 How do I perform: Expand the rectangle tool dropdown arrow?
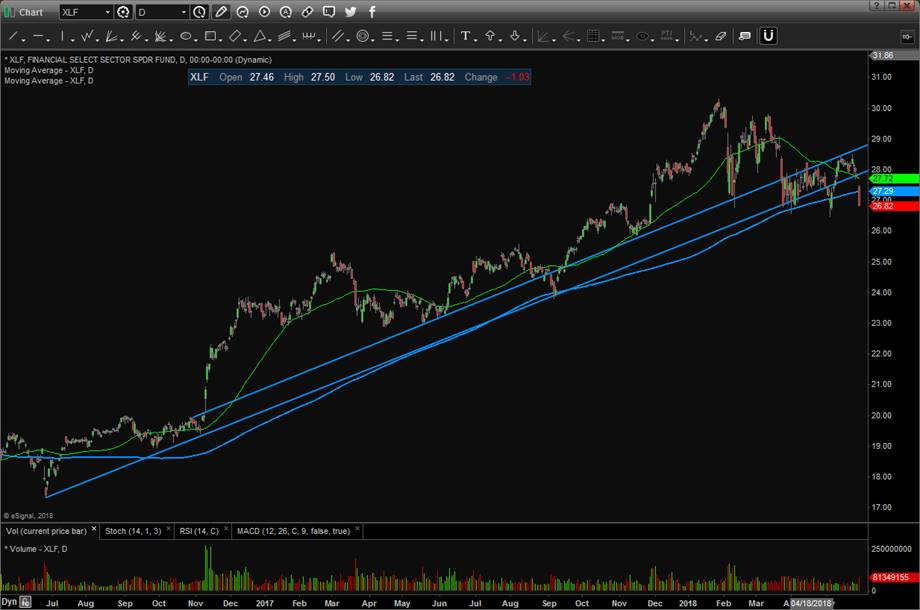(x=220, y=39)
